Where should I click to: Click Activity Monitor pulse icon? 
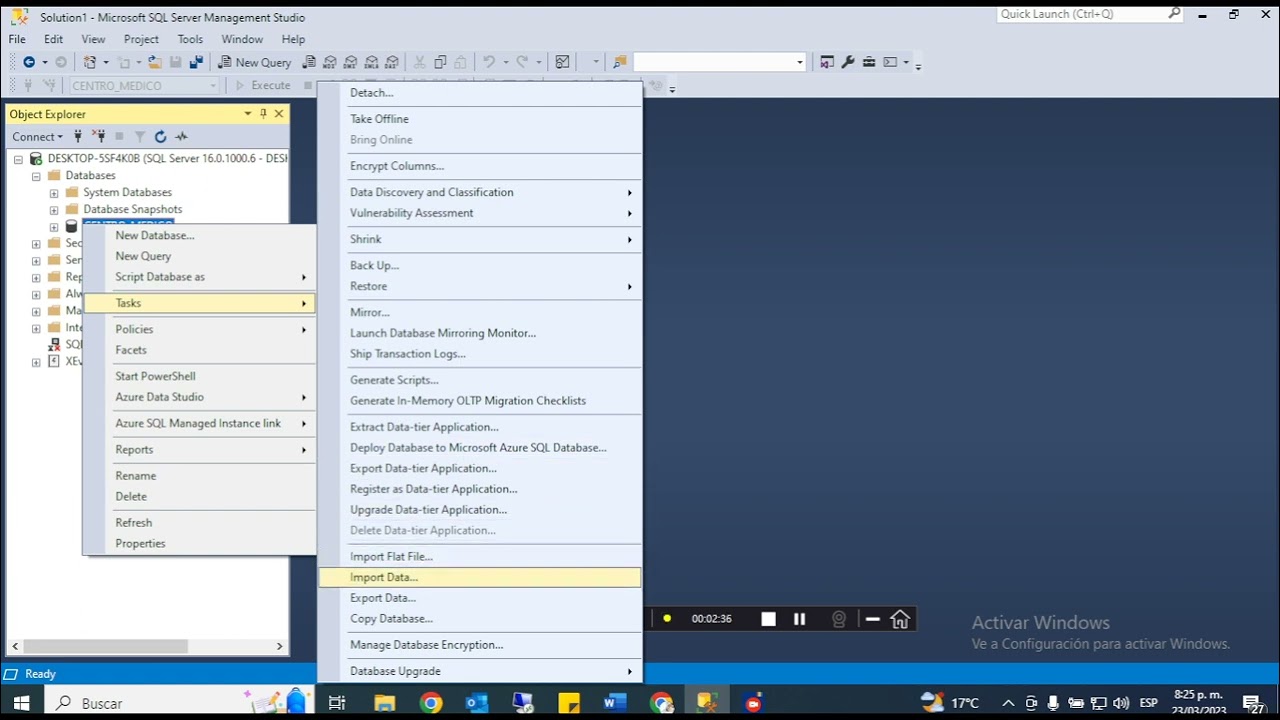coord(181,137)
